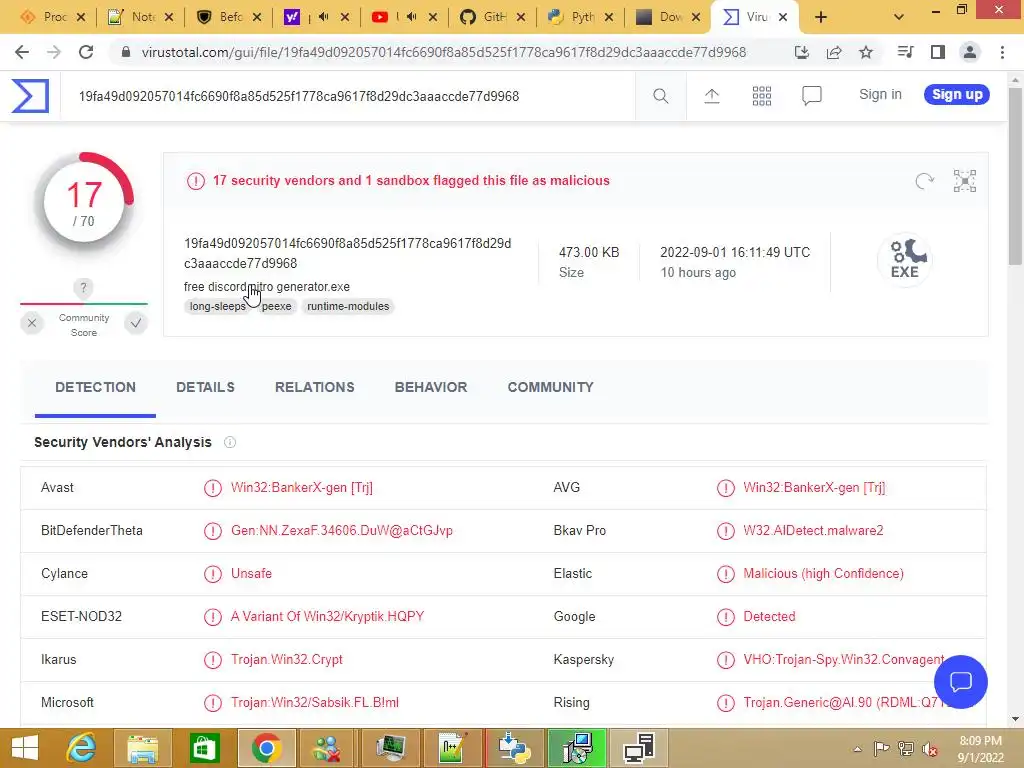The height and width of the screenshot is (768, 1024).
Task: Click the hash search input field
Action: coord(347,96)
